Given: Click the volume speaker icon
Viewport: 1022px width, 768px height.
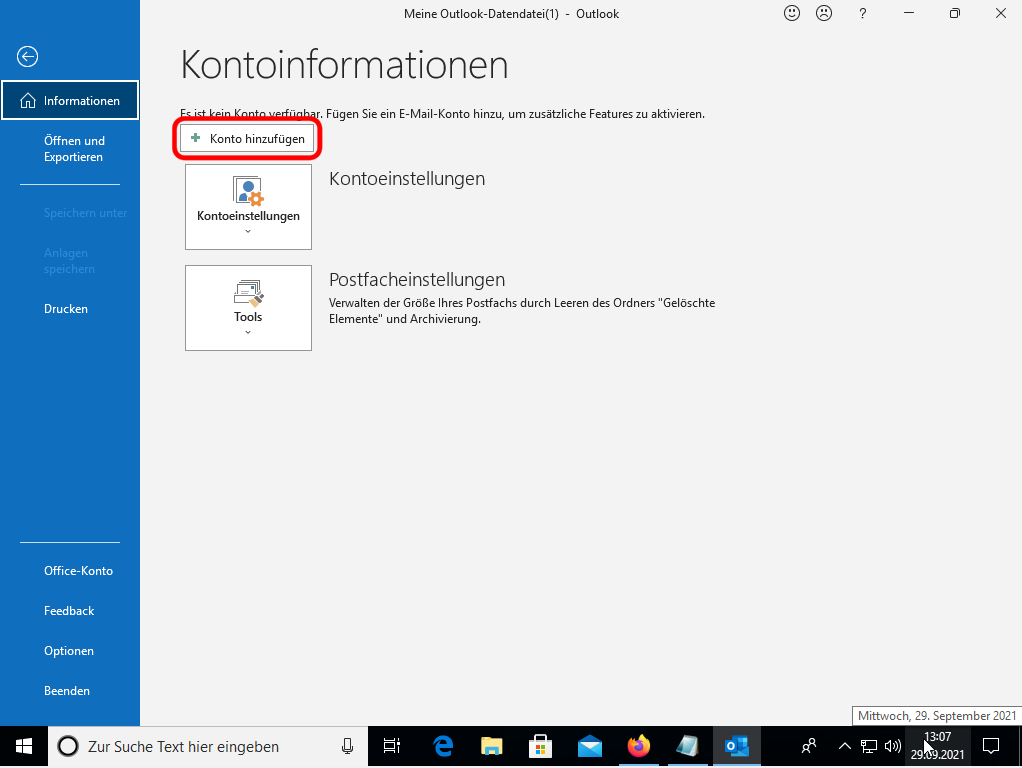Looking at the screenshot, I should click(x=893, y=746).
